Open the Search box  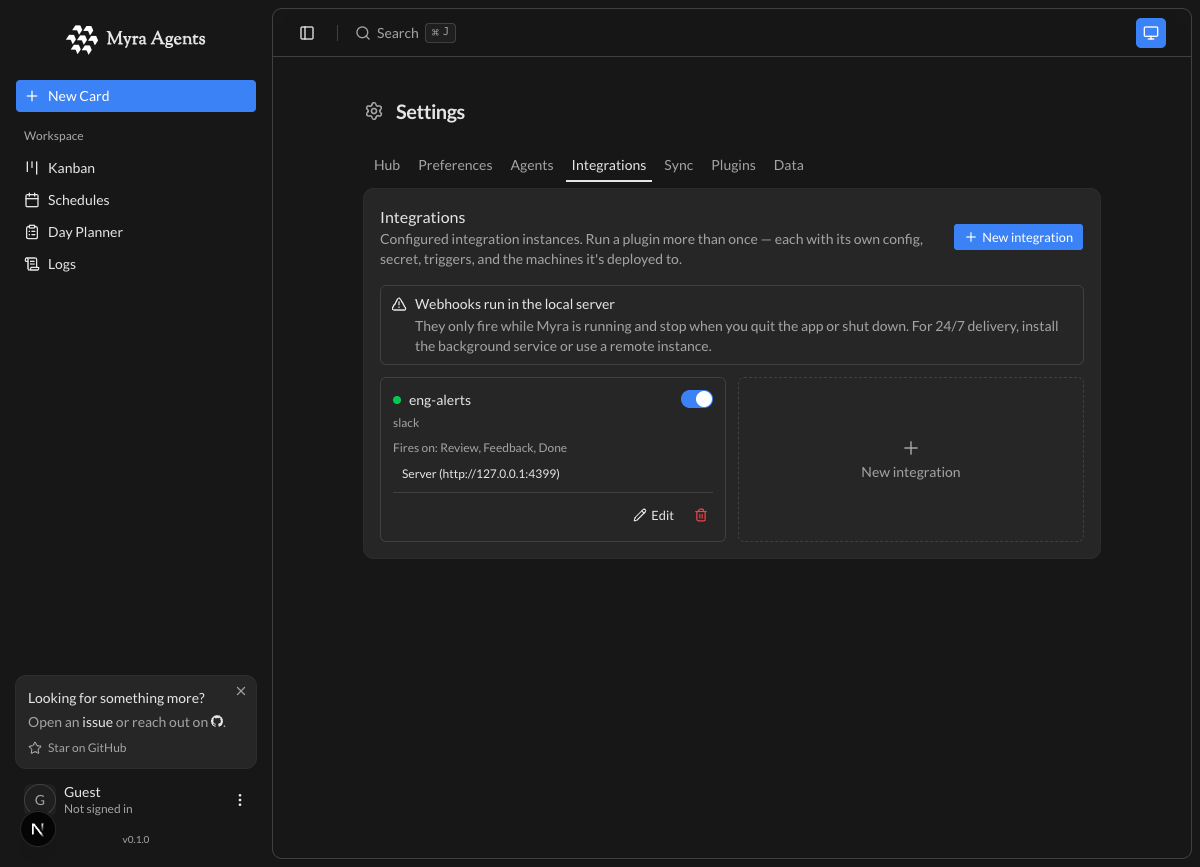[x=405, y=33]
